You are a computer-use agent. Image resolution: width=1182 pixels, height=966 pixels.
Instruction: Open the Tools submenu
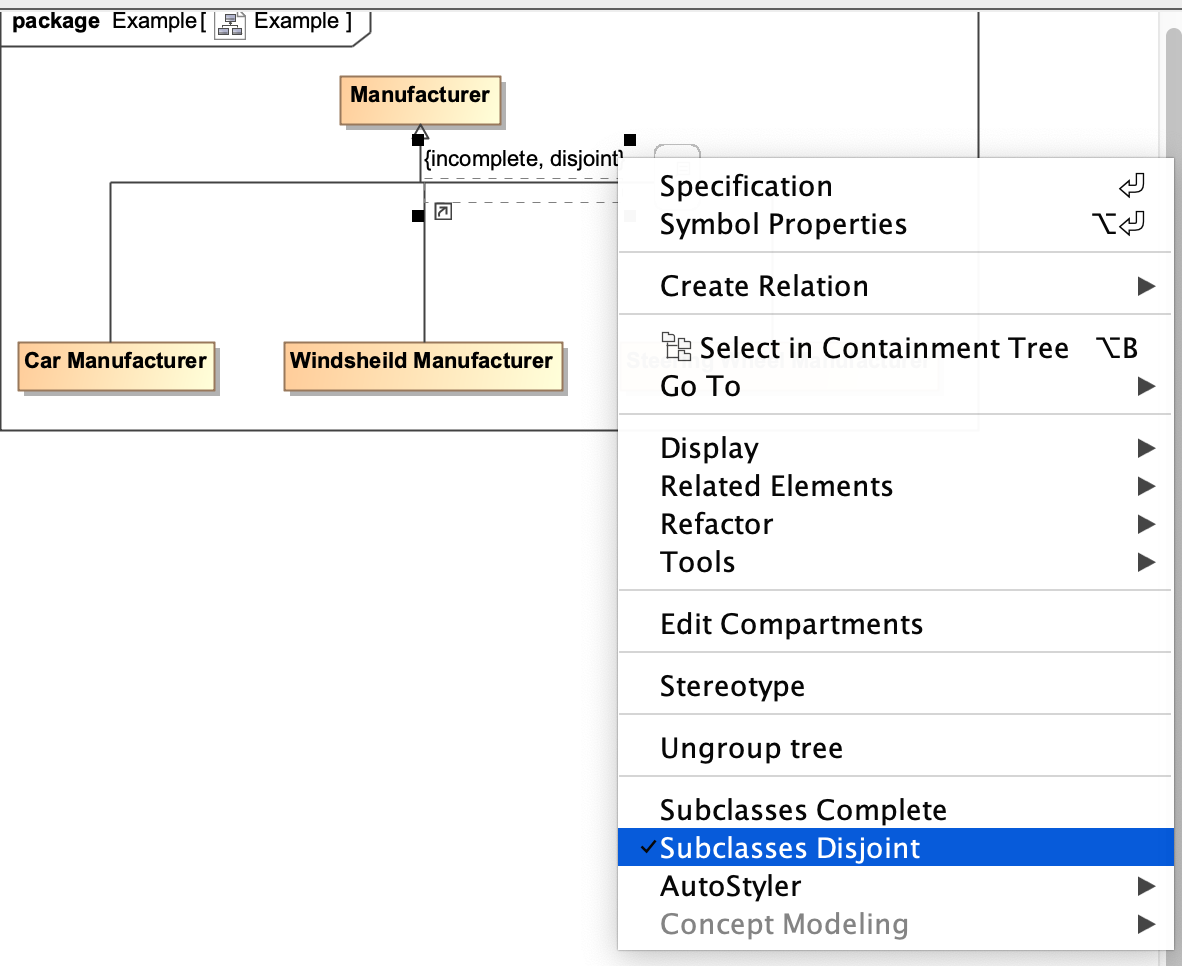[697, 562]
